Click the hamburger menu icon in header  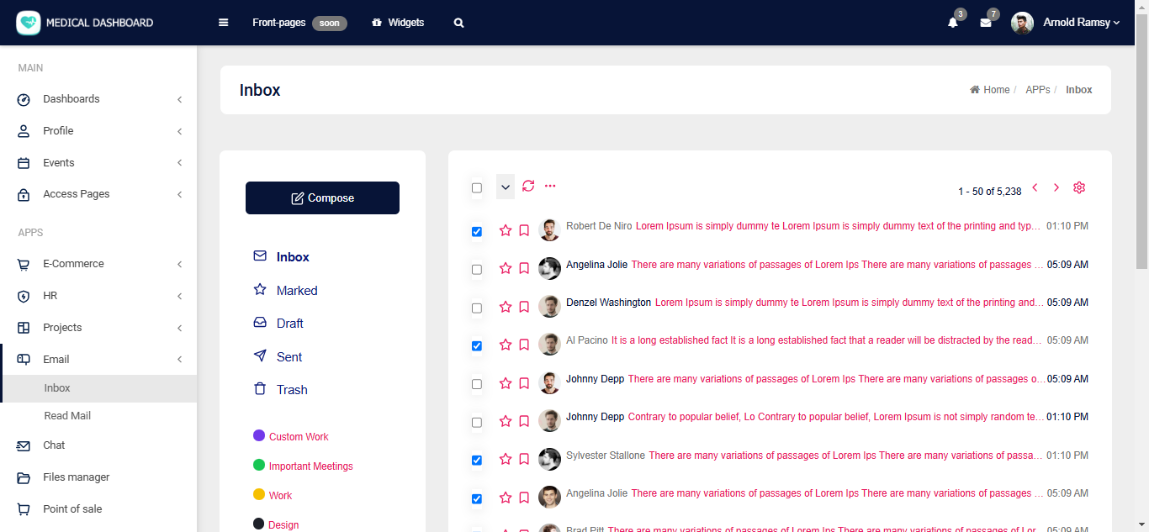click(223, 23)
